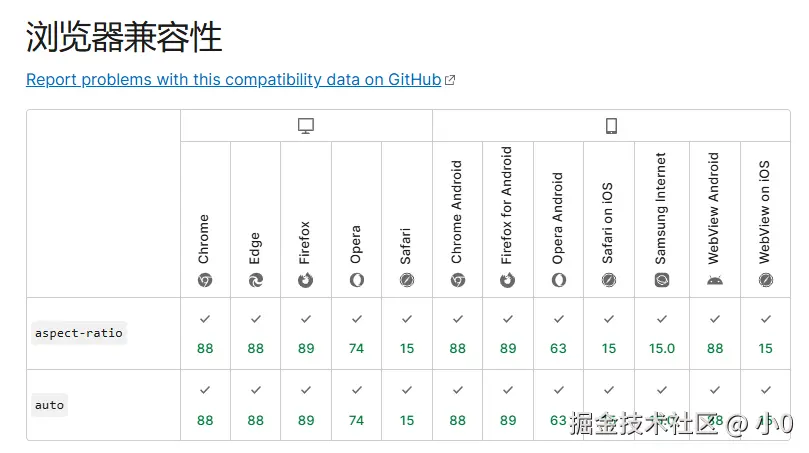This screenshot has width=809, height=453.
Task: Click the Opera browser icon
Action: (356, 281)
